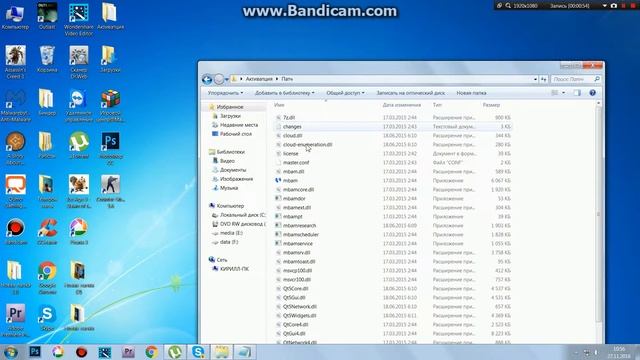The image size is (640, 360).
Task: Open Добавить в библиотеку dropdown
Action: tap(284, 93)
